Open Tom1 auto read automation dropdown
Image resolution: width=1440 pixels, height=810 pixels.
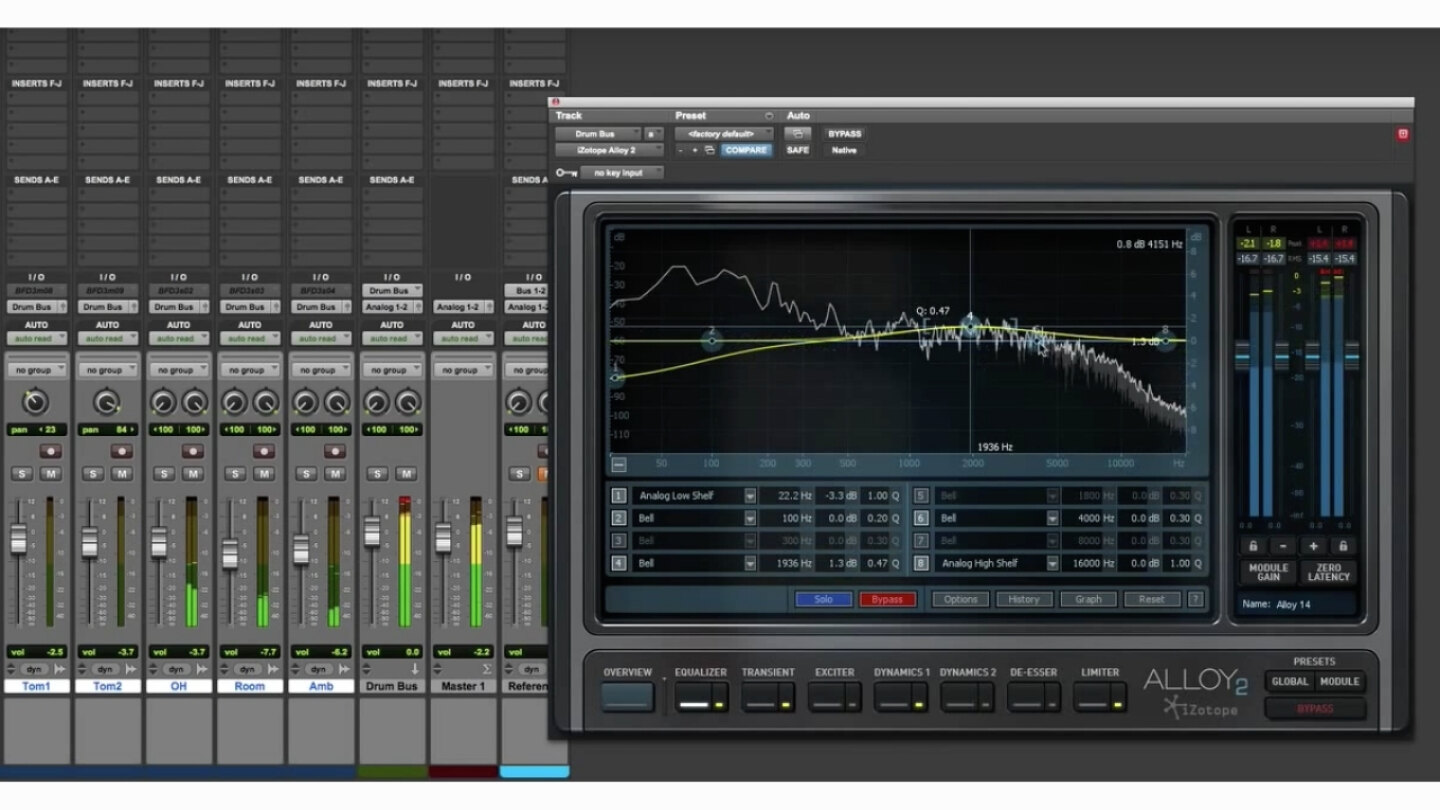pos(36,339)
